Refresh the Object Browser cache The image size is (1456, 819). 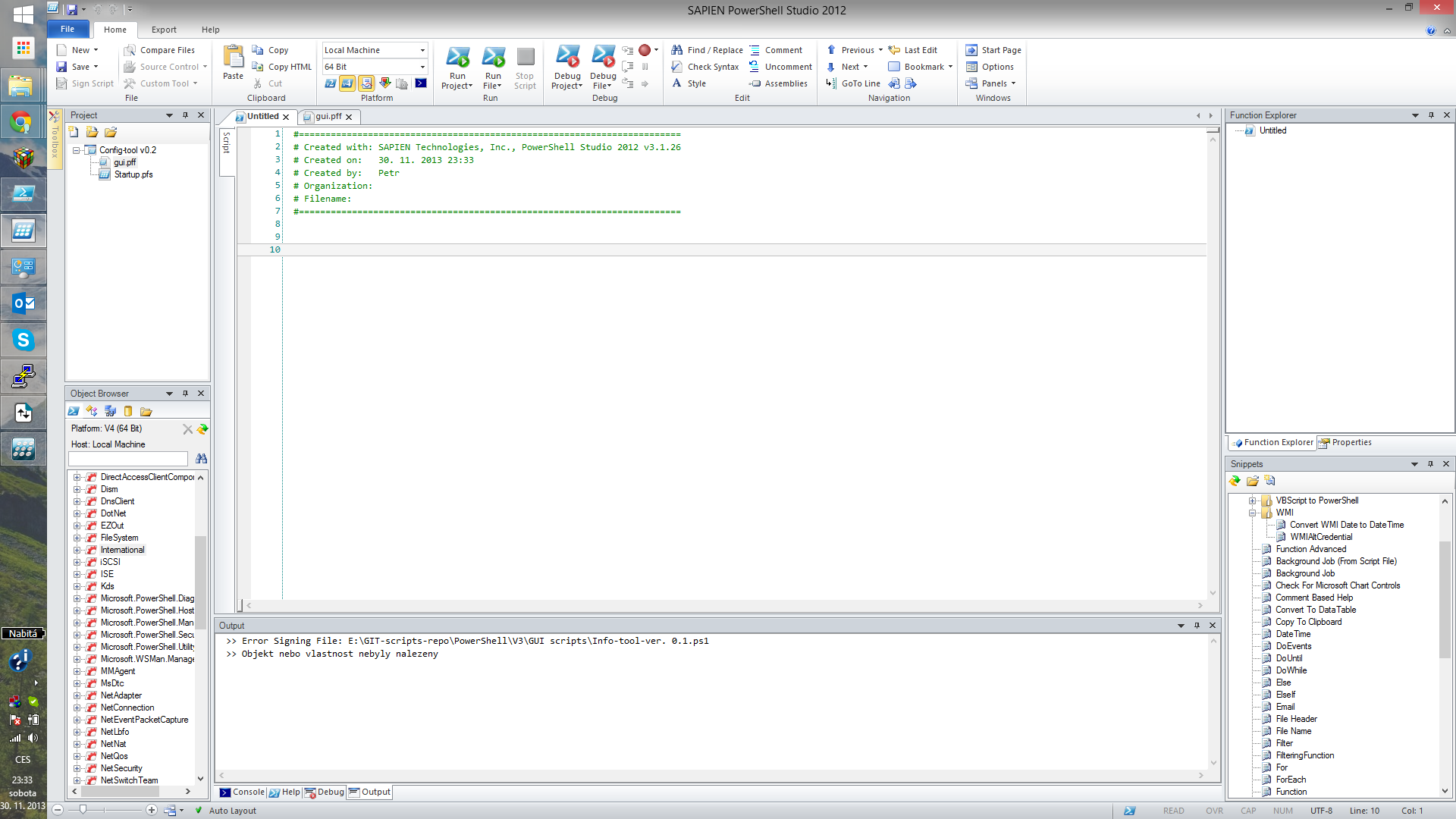pos(202,429)
